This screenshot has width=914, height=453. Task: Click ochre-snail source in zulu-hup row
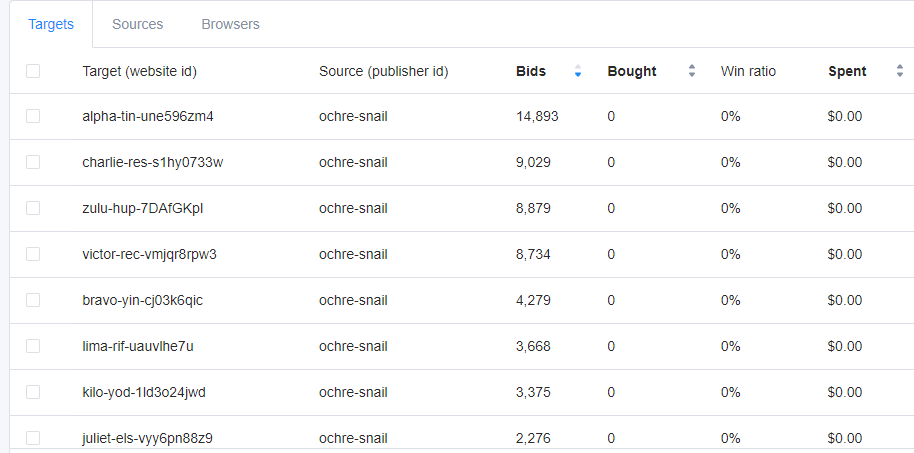(x=353, y=208)
